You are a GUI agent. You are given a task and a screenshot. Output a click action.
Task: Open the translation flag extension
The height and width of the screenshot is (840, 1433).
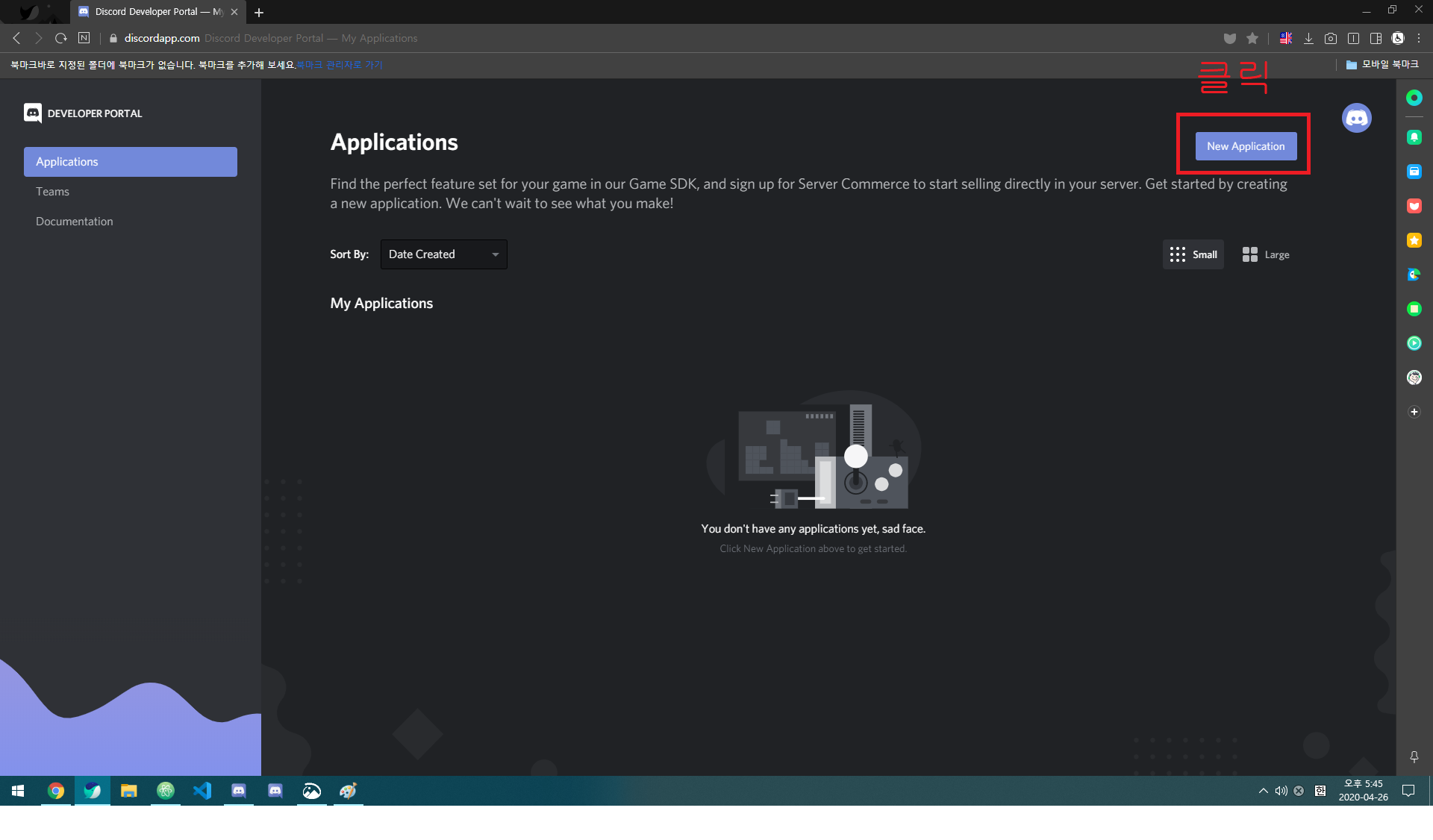1286,38
